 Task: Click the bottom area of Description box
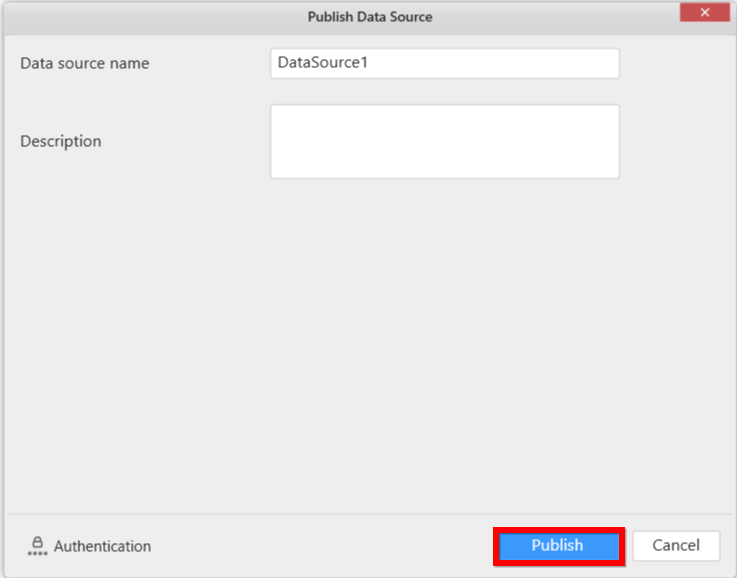pyautogui.click(x=444, y=168)
